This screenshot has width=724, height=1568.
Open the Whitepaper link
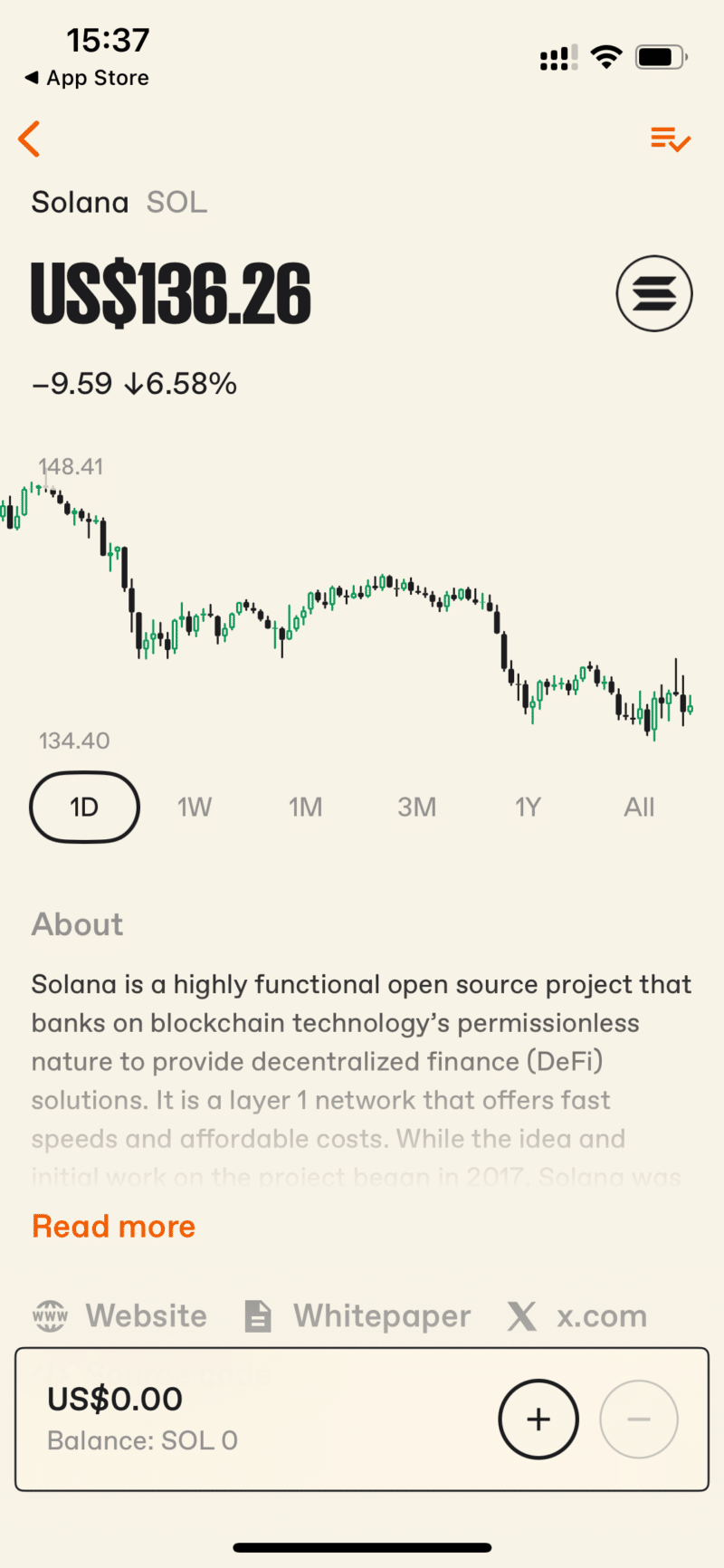tap(382, 1316)
